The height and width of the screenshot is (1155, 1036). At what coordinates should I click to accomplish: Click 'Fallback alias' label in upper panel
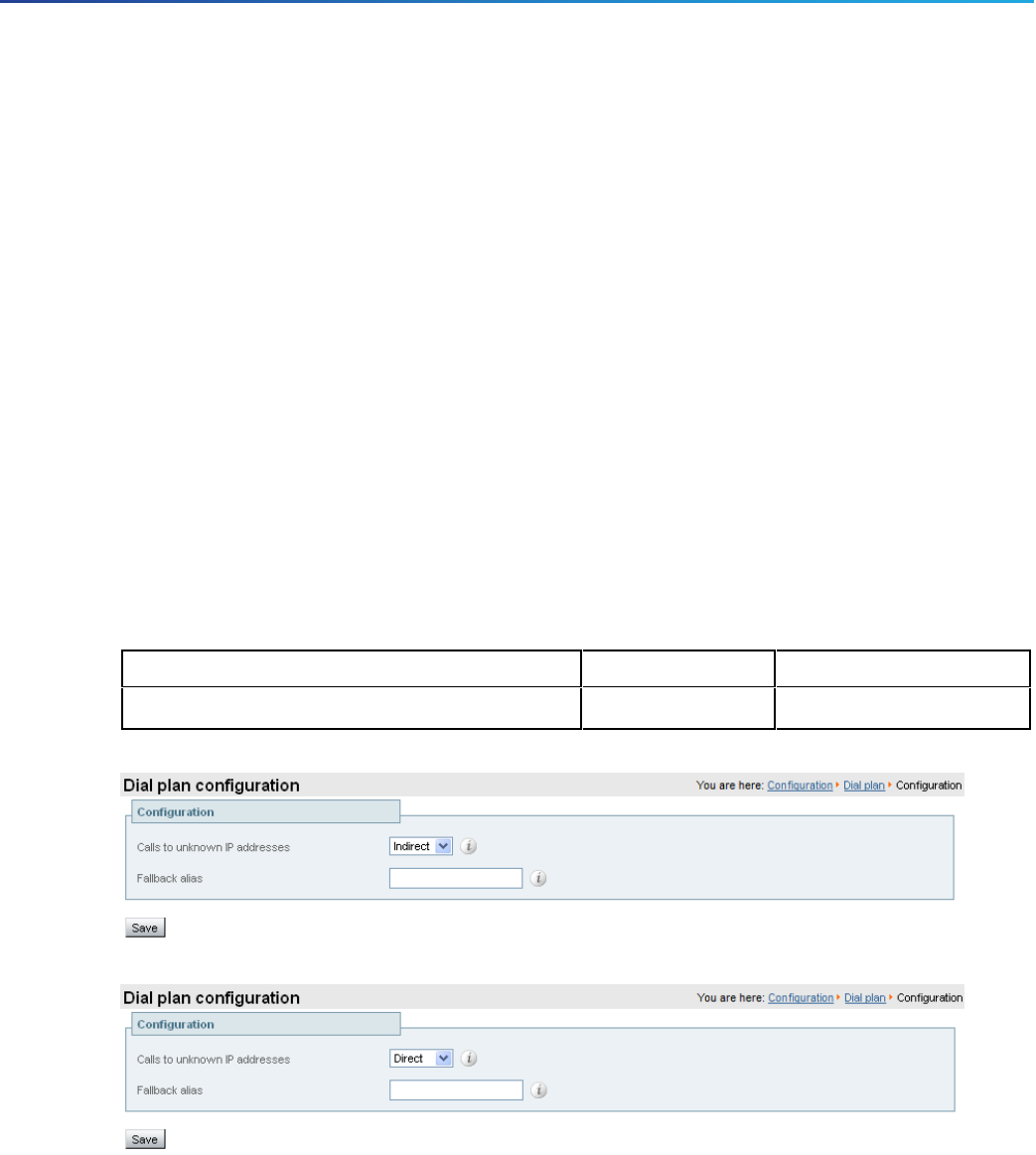pyautogui.click(x=170, y=878)
